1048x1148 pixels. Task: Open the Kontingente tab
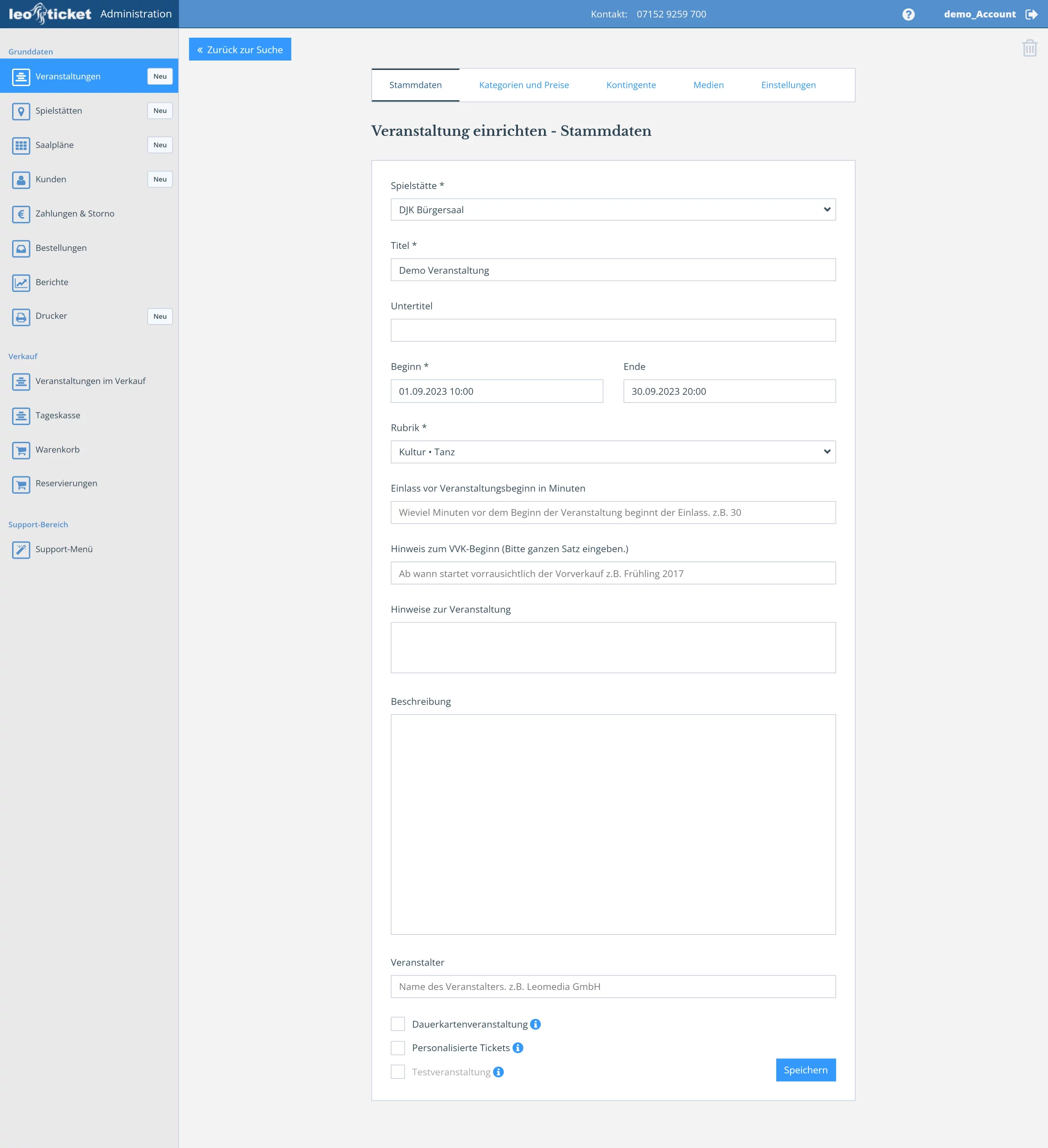631,85
